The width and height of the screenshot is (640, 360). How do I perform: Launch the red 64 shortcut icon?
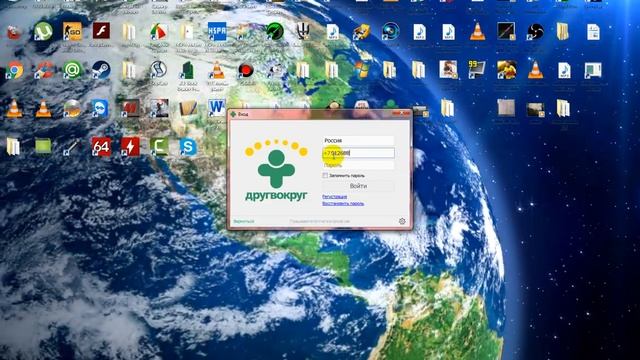101,147
